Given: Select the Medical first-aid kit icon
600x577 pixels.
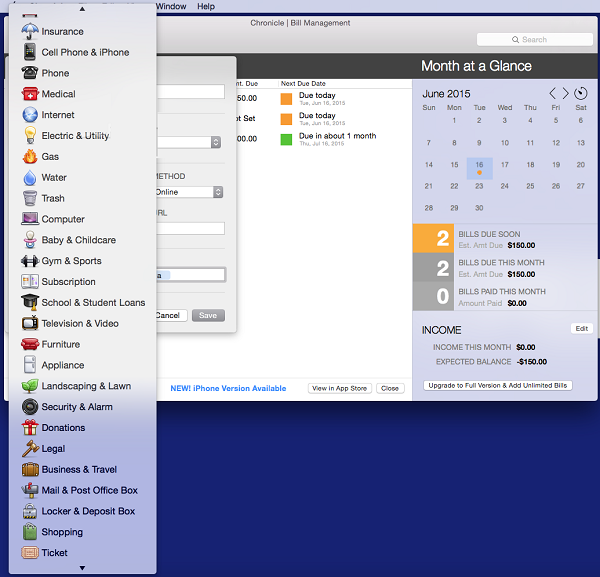Looking at the screenshot, I should pos(30,94).
